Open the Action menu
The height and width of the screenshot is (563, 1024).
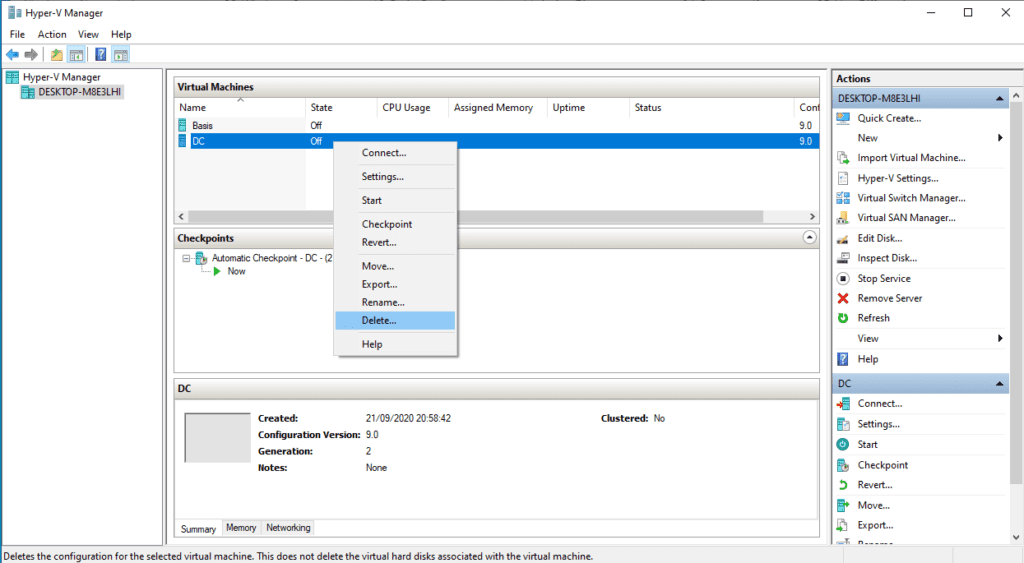52,35
